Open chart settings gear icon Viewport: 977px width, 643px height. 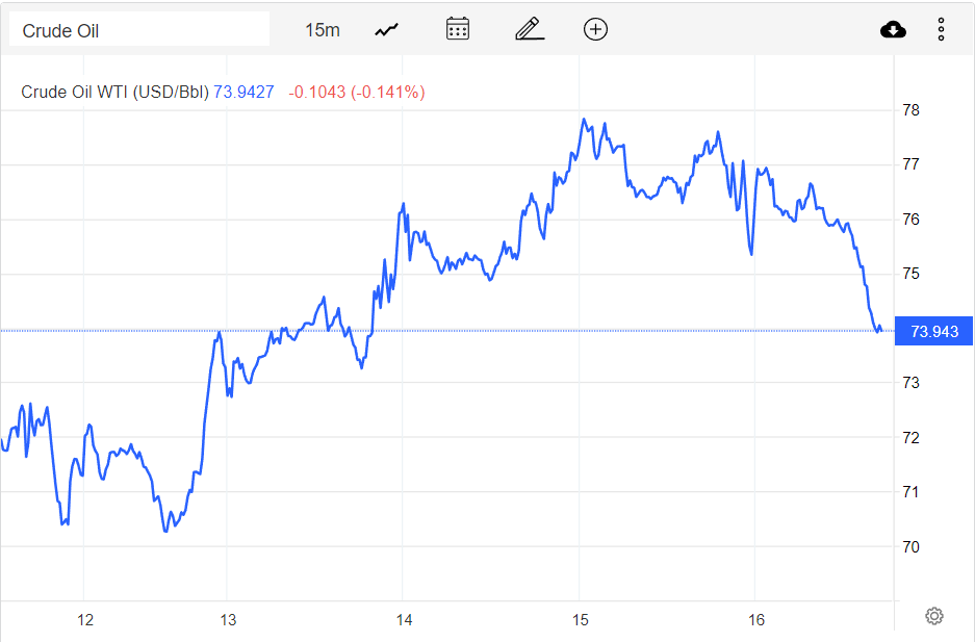[934, 615]
